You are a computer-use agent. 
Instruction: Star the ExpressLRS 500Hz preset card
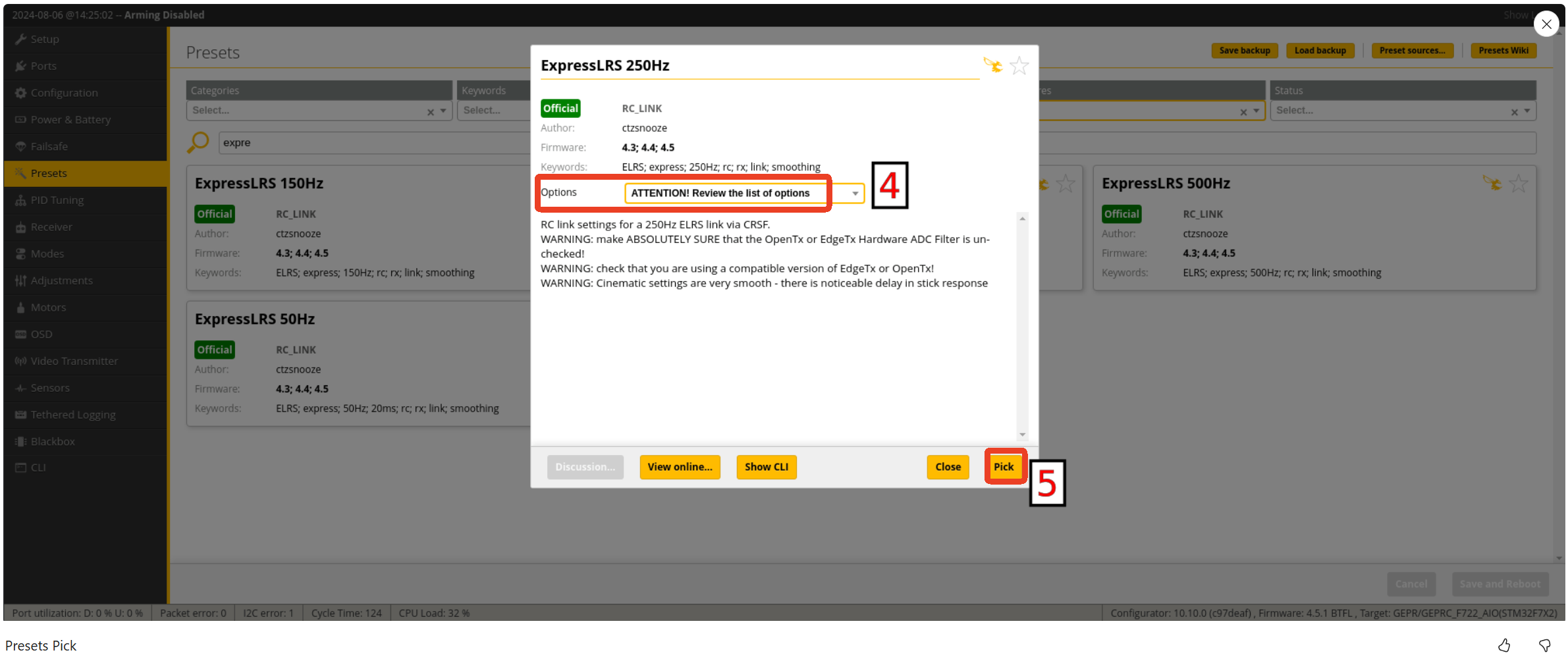(1518, 184)
